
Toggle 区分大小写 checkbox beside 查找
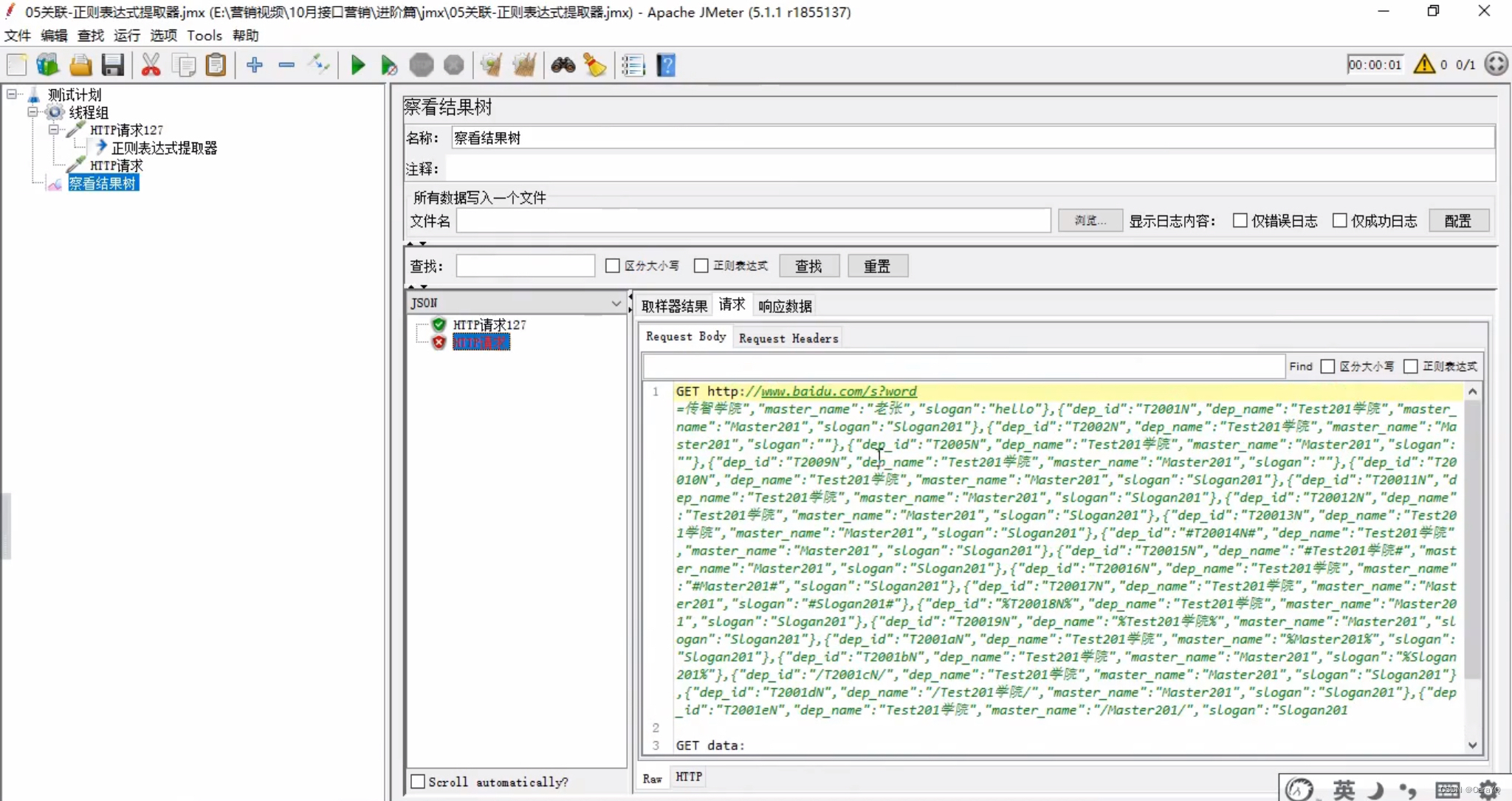612,266
